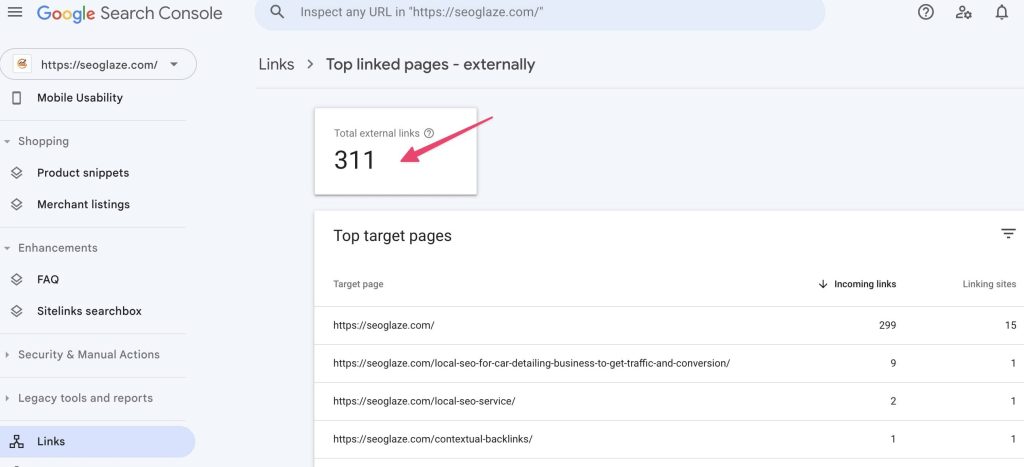
Task: Open the local-seo-service target page row
Action: coord(669,401)
